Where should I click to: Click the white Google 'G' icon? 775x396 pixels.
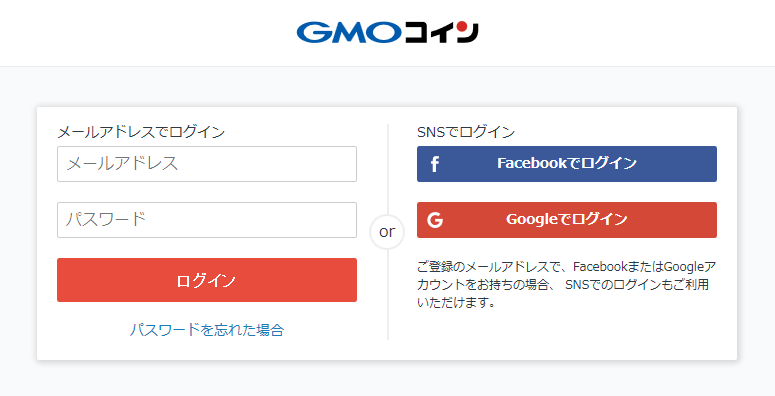tap(435, 220)
